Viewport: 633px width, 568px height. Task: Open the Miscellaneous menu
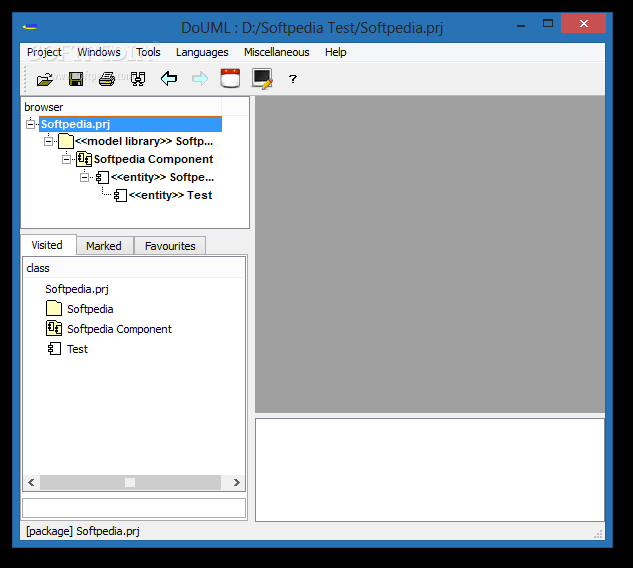277,52
